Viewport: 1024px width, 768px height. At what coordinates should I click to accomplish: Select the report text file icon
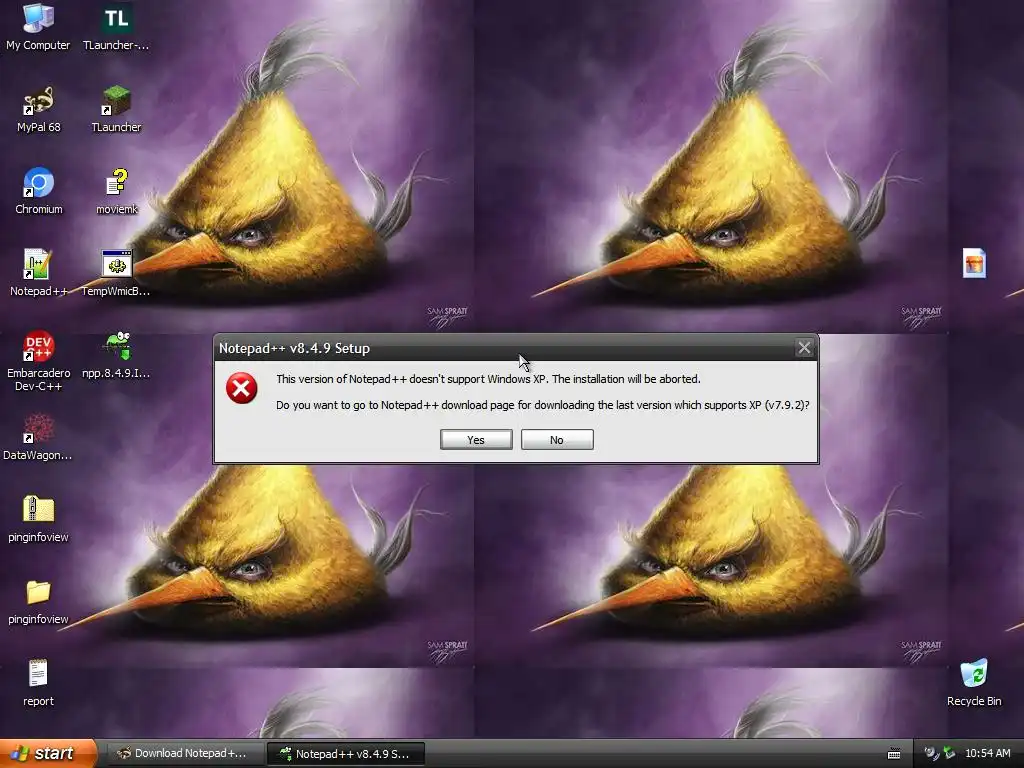39,684
